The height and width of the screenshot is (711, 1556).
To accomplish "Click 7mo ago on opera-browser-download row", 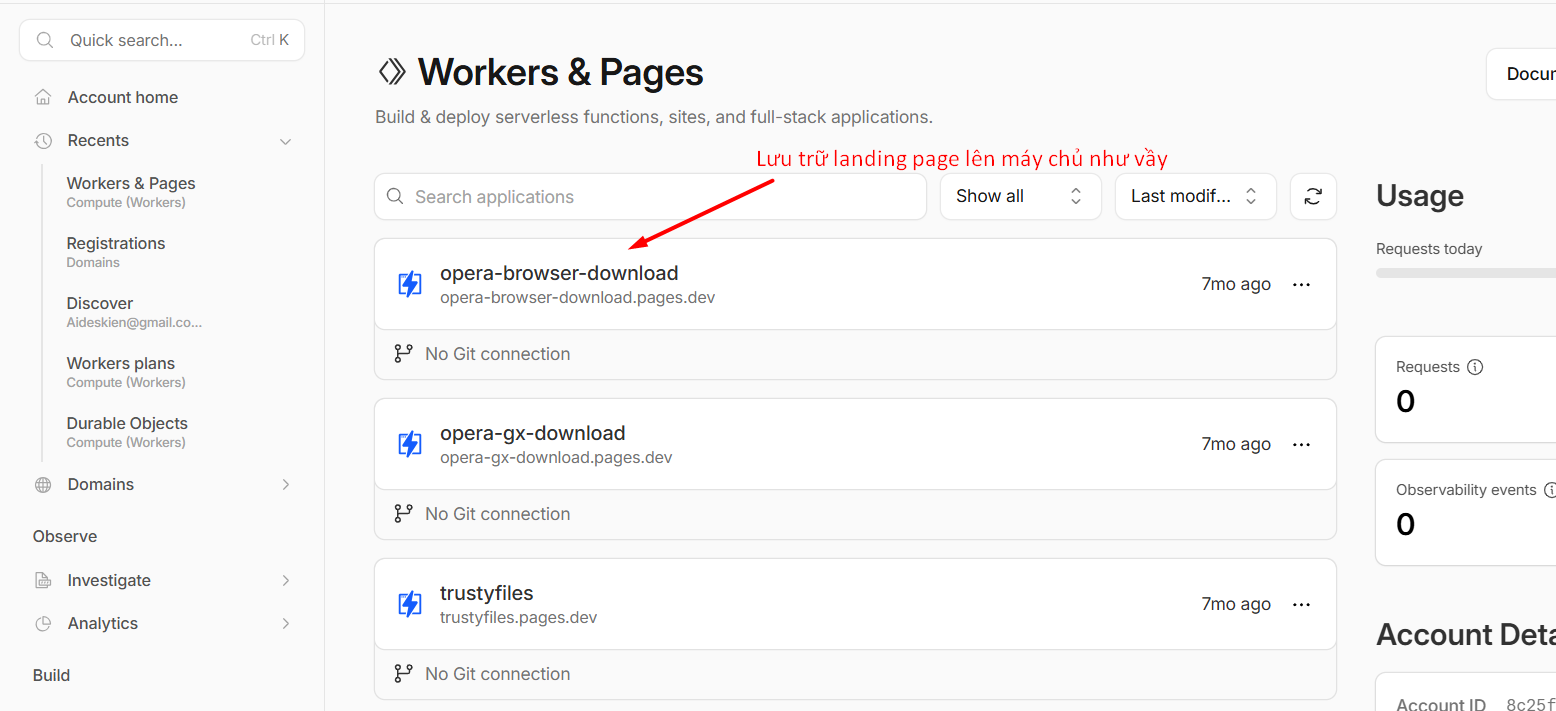I will coord(1236,284).
